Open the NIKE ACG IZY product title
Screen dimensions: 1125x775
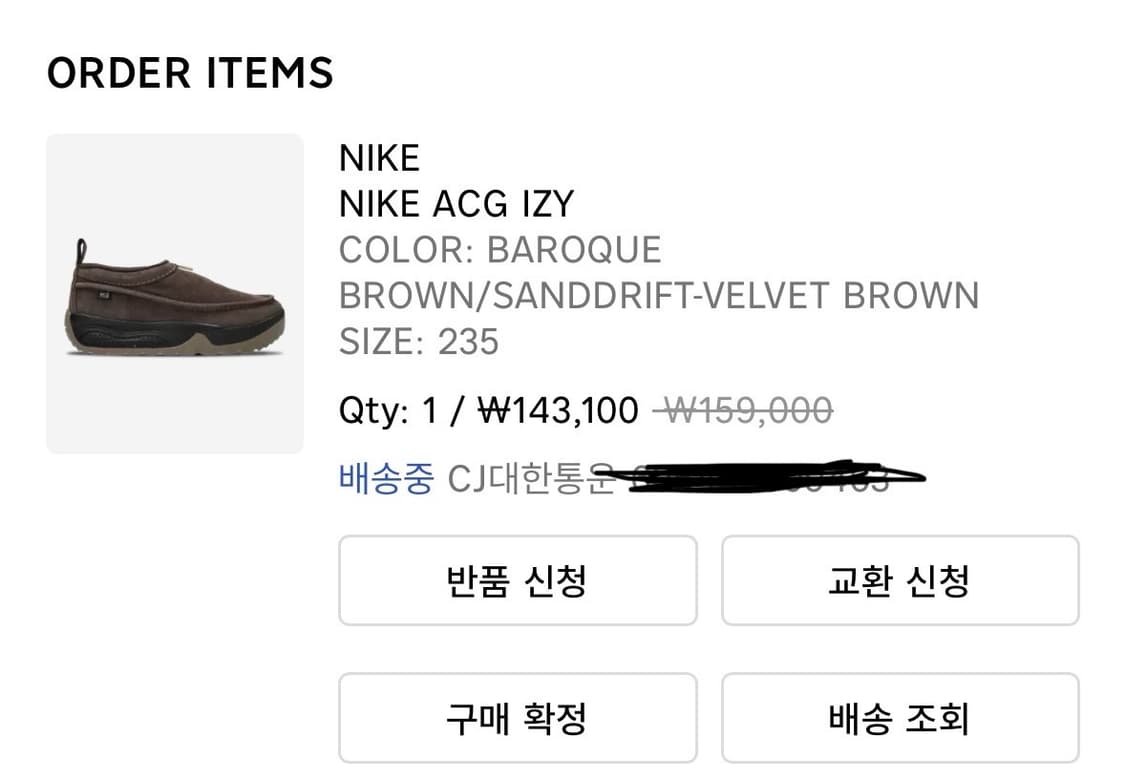[456, 203]
